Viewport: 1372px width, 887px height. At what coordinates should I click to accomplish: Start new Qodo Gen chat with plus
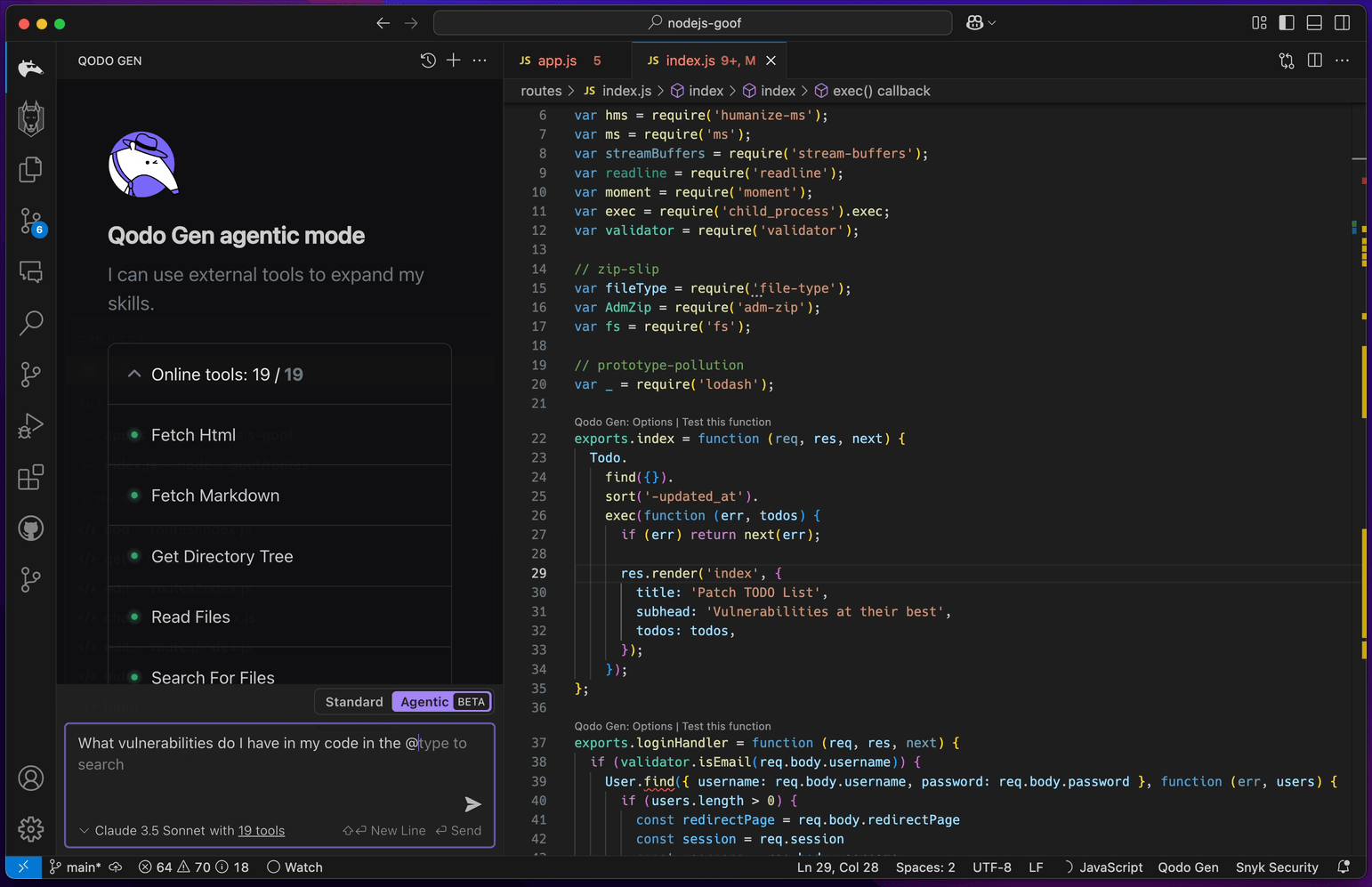tap(454, 60)
